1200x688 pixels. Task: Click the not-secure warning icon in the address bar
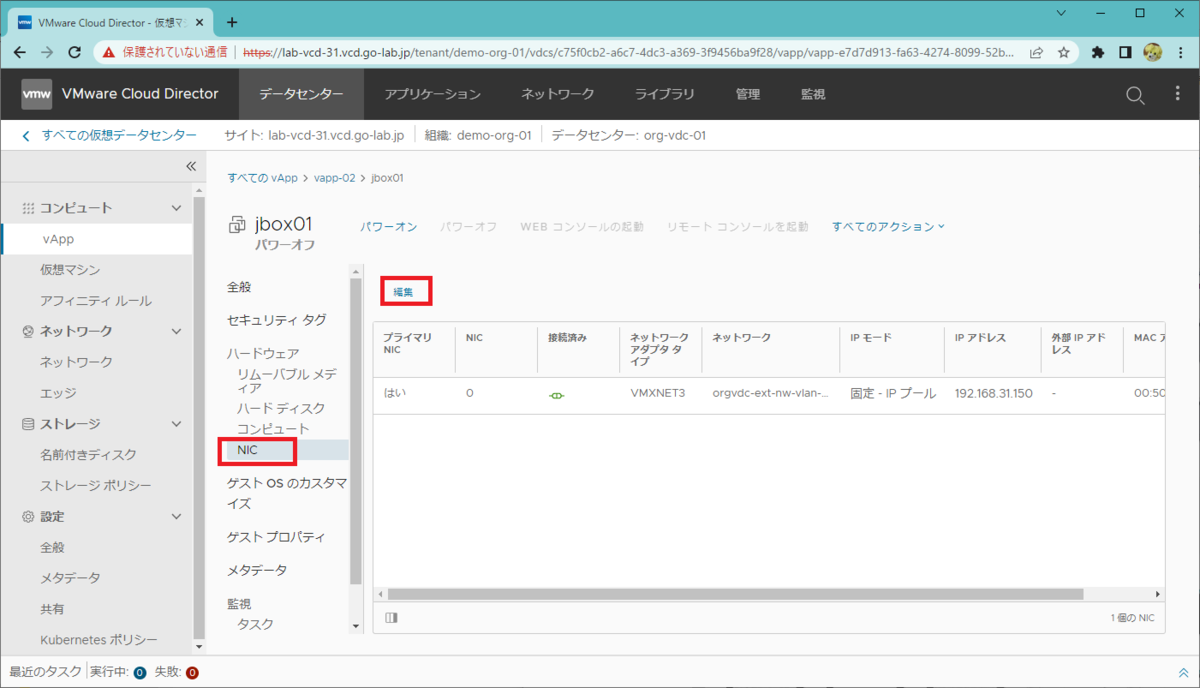pos(110,52)
